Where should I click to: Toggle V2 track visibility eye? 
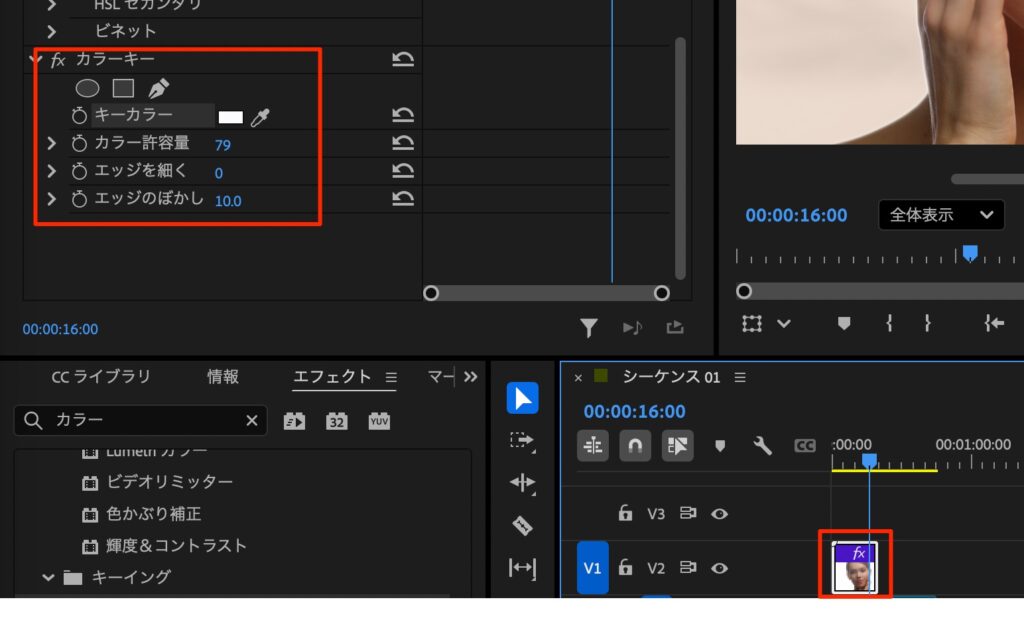(x=719, y=568)
